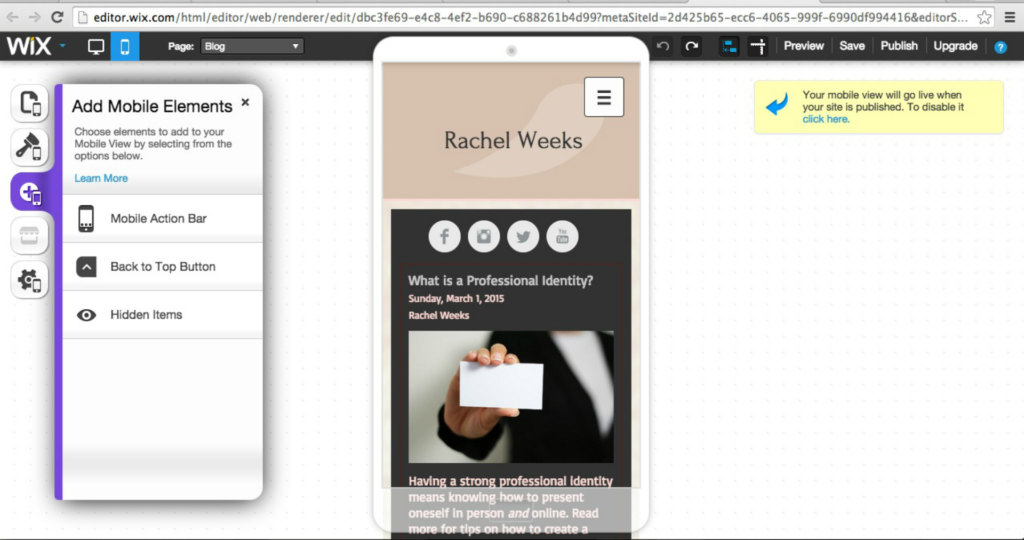Follow the 'click here' link in notice

[825, 119]
